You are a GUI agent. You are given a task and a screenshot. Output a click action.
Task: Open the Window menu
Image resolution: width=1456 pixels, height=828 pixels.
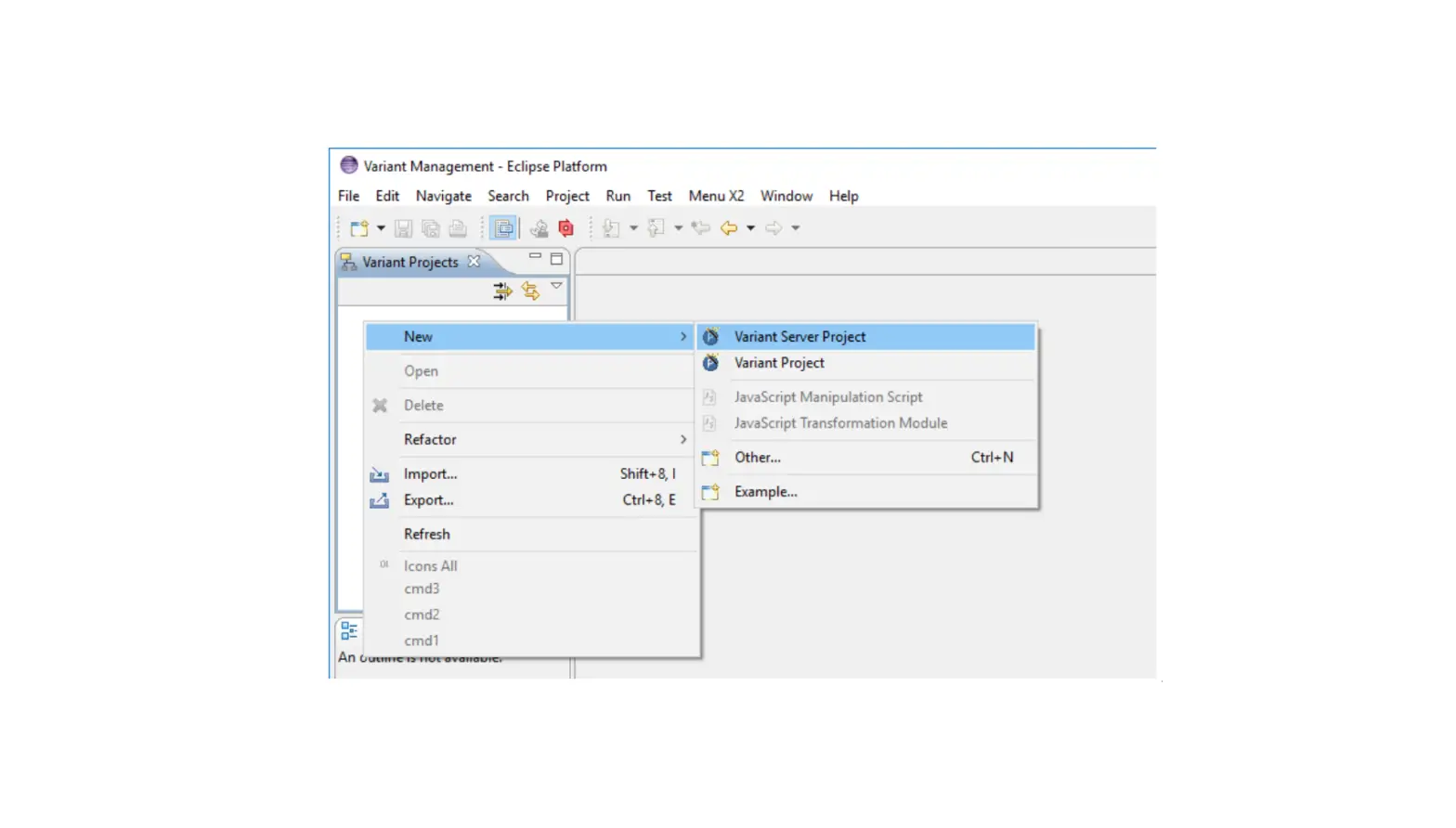(786, 196)
